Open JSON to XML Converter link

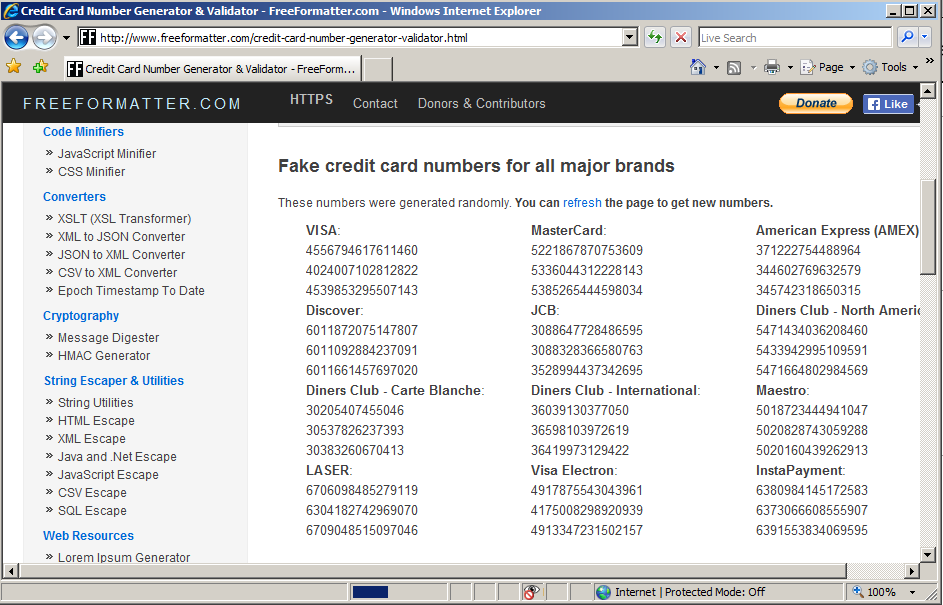[x=121, y=254]
